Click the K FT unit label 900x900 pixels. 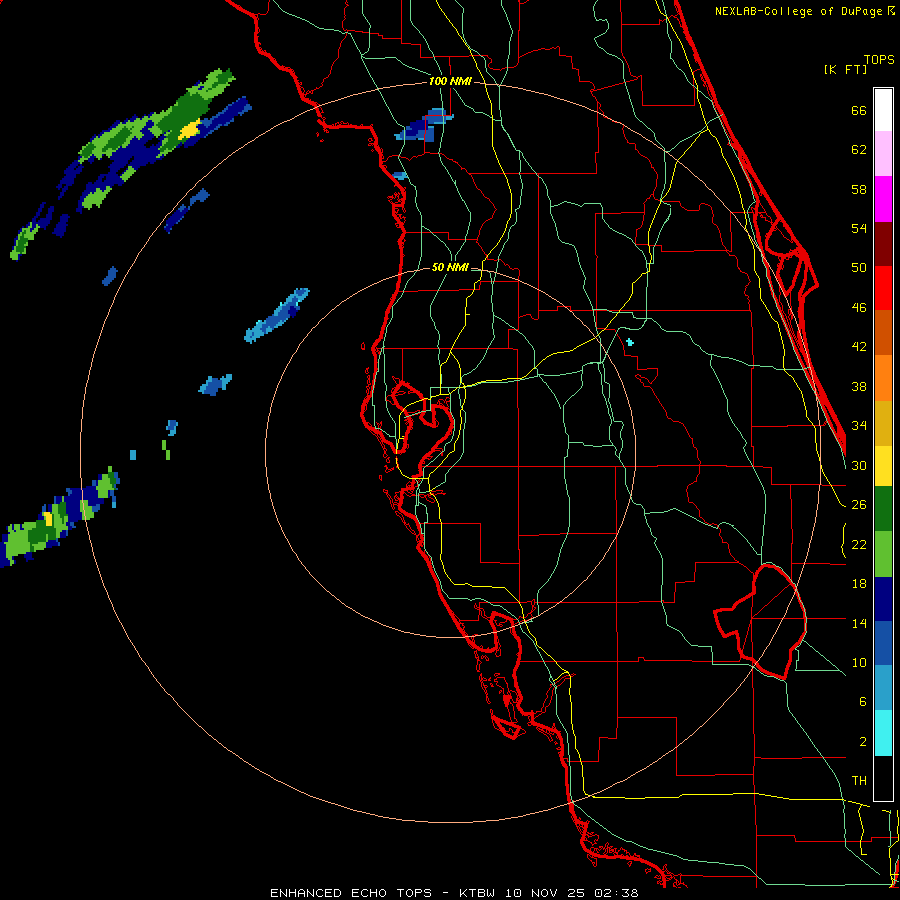pyautogui.click(x=845, y=70)
